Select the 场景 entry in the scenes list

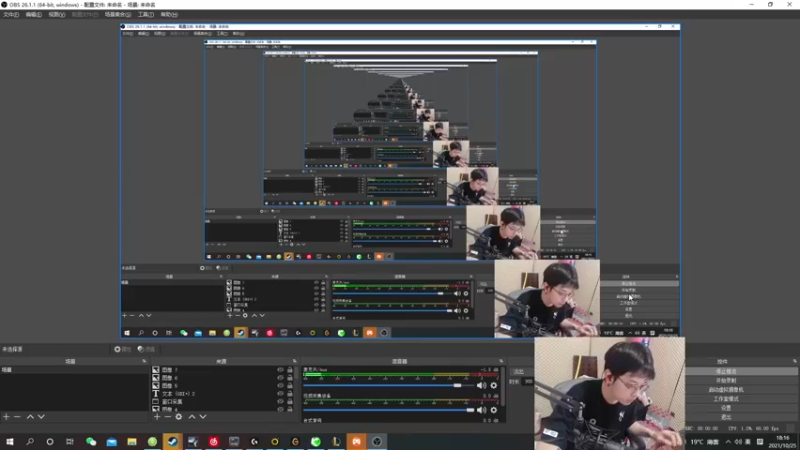(x=74, y=370)
